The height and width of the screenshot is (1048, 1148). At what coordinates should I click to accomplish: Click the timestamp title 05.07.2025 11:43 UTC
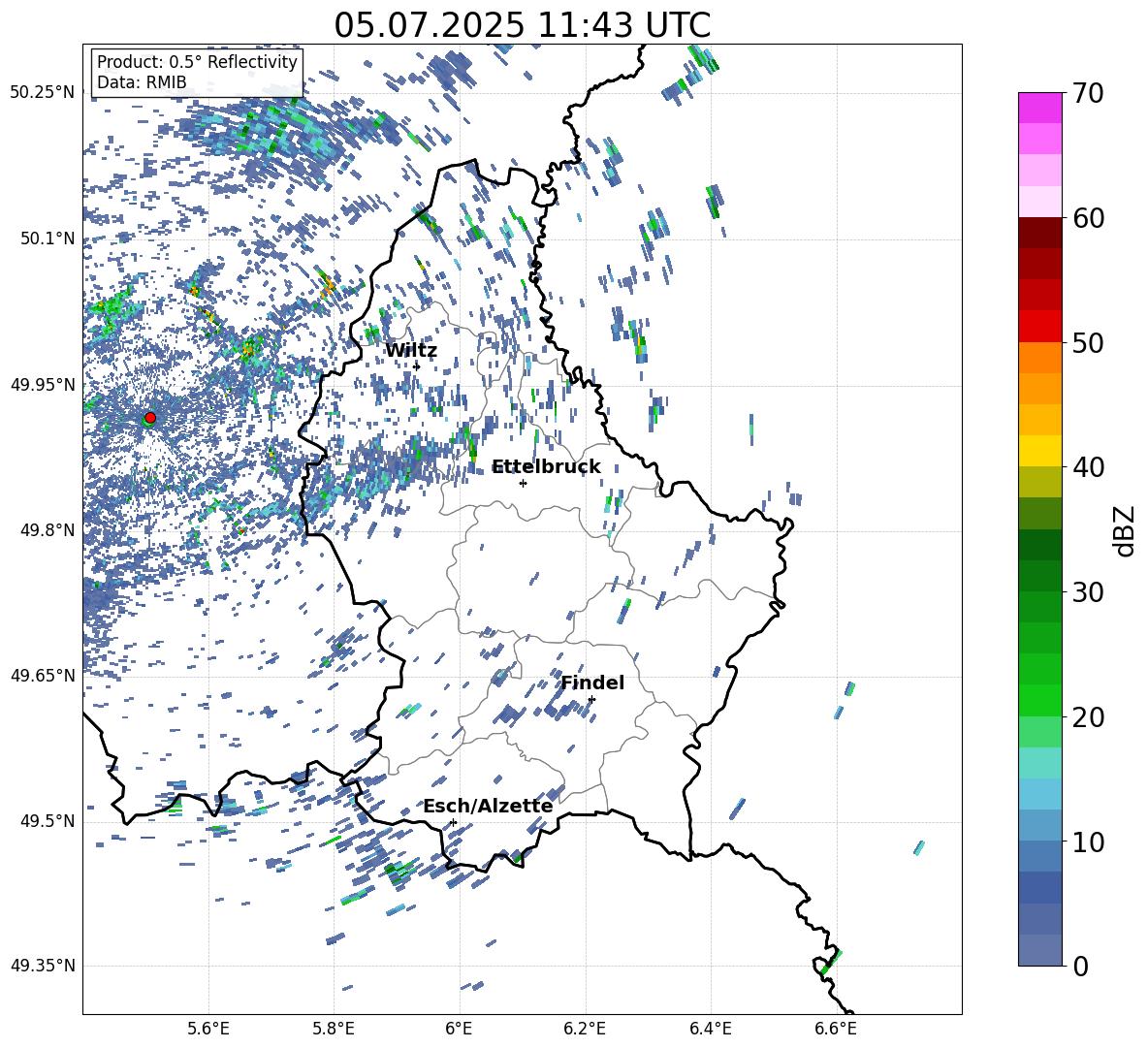pyautogui.click(x=522, y=25)
